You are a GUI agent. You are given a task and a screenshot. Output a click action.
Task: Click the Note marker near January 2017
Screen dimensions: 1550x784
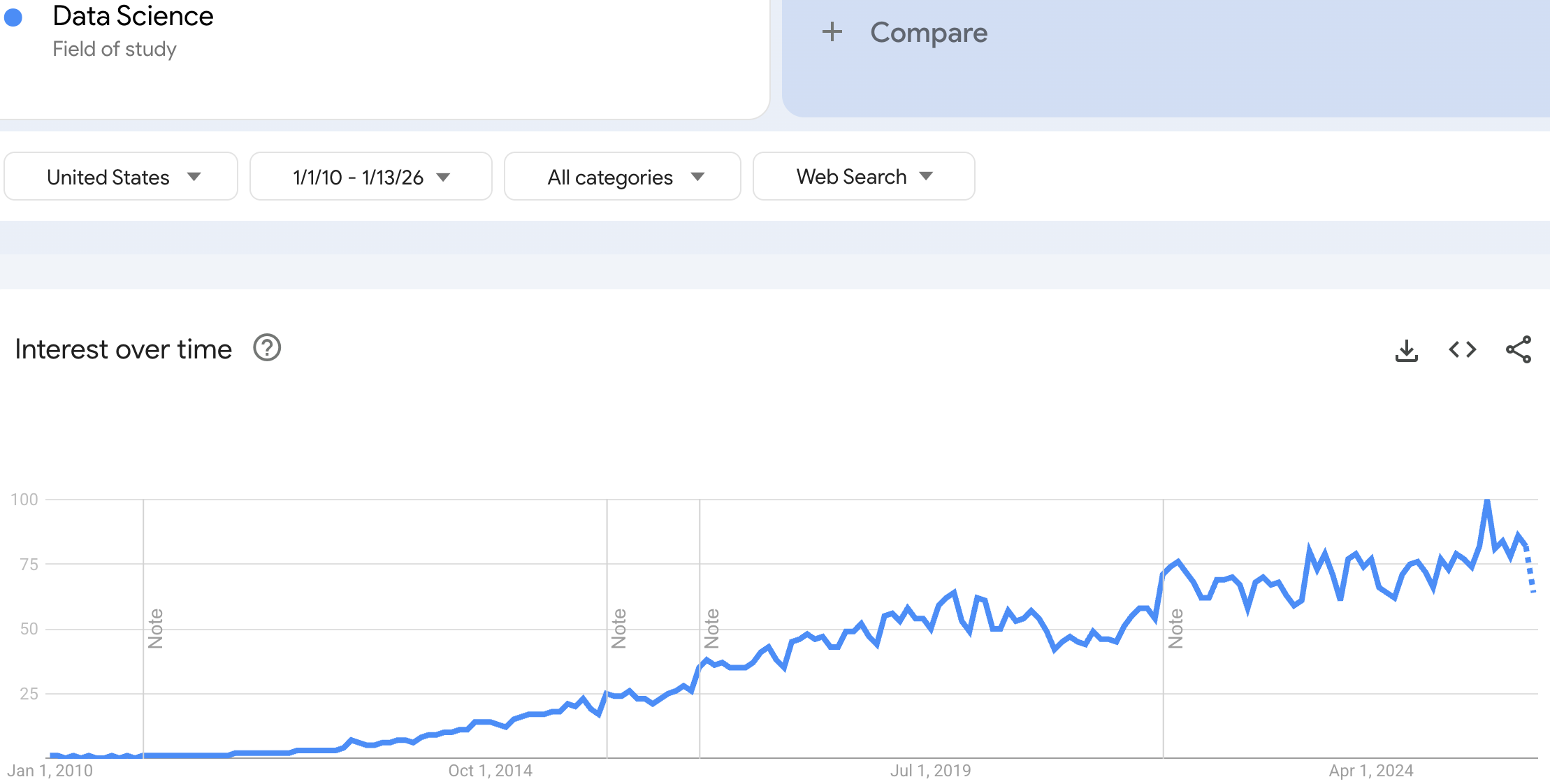click(711, 628)
